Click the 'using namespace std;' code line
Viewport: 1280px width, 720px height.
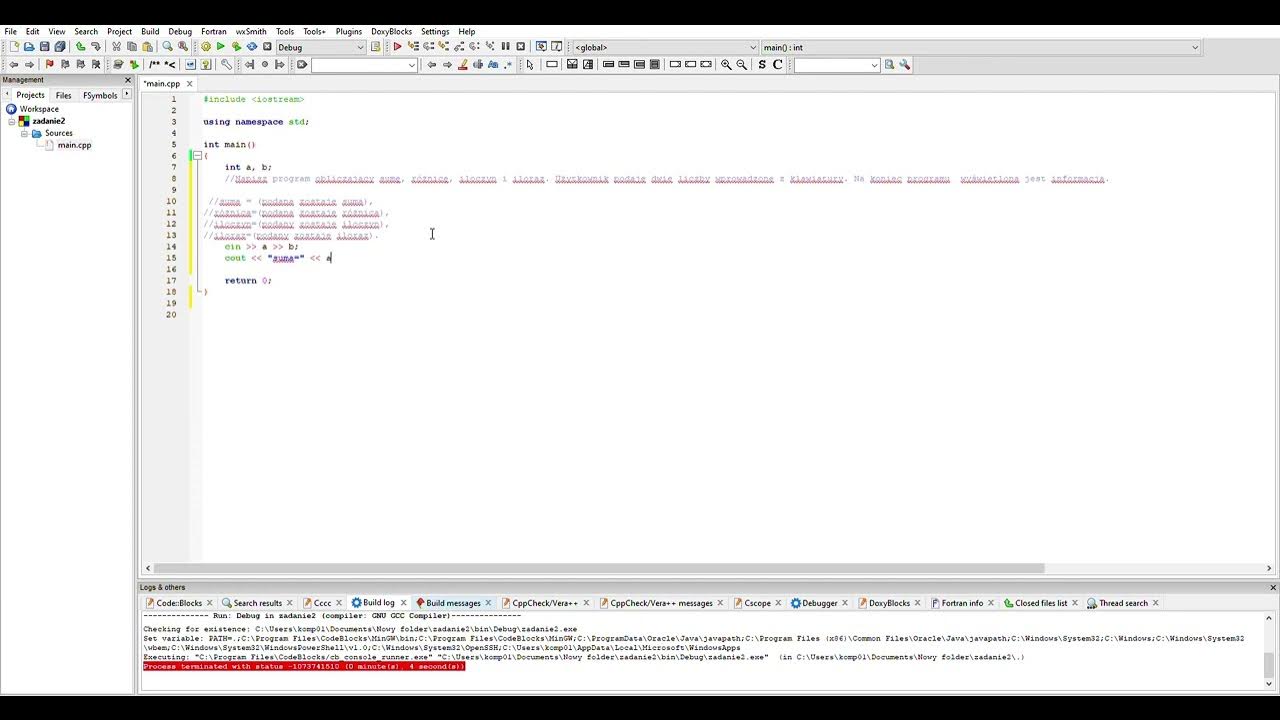pyautogui.click(x=256, y=122)
